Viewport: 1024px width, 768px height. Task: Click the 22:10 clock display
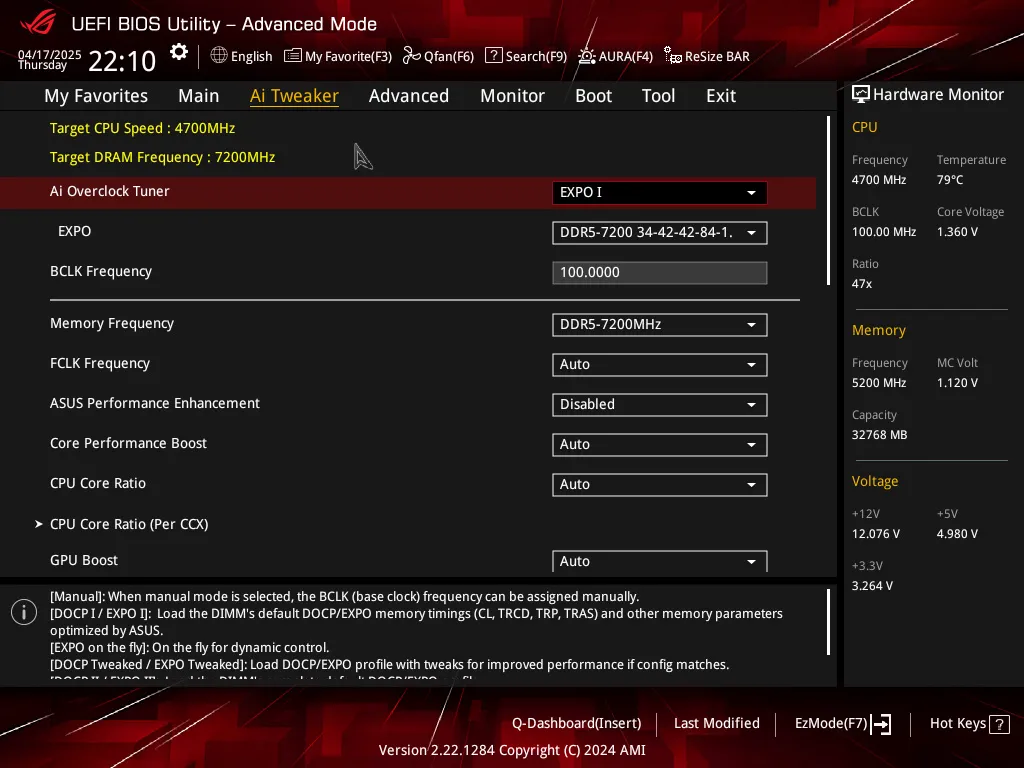122,61
